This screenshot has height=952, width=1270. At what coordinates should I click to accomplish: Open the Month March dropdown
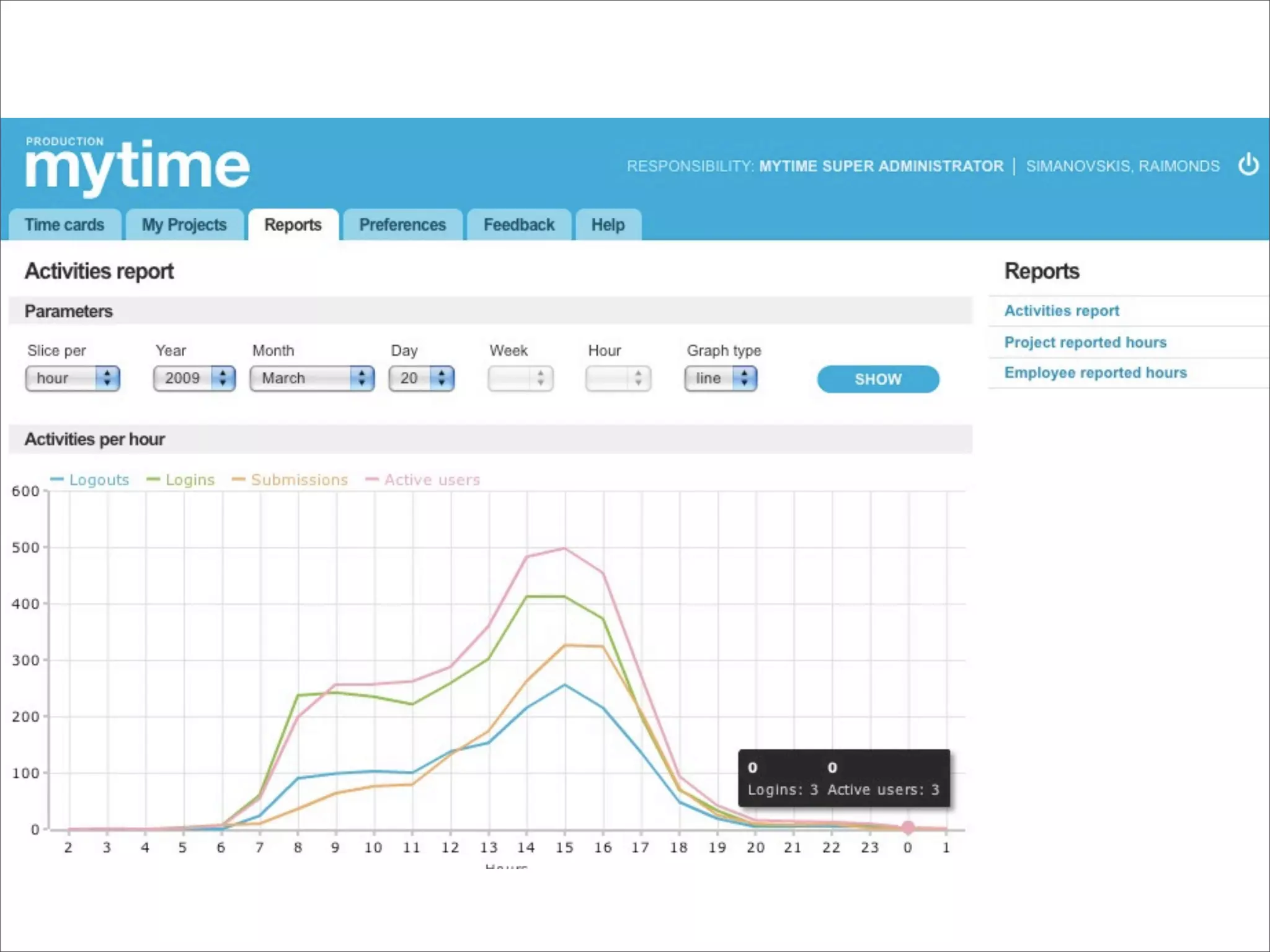tap(312, 378)
